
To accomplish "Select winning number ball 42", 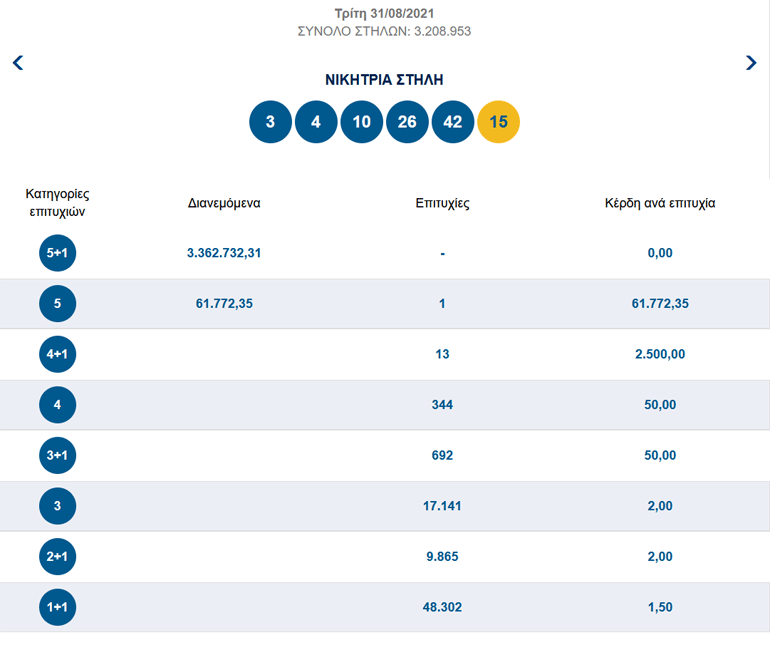I will coord(453,122).
